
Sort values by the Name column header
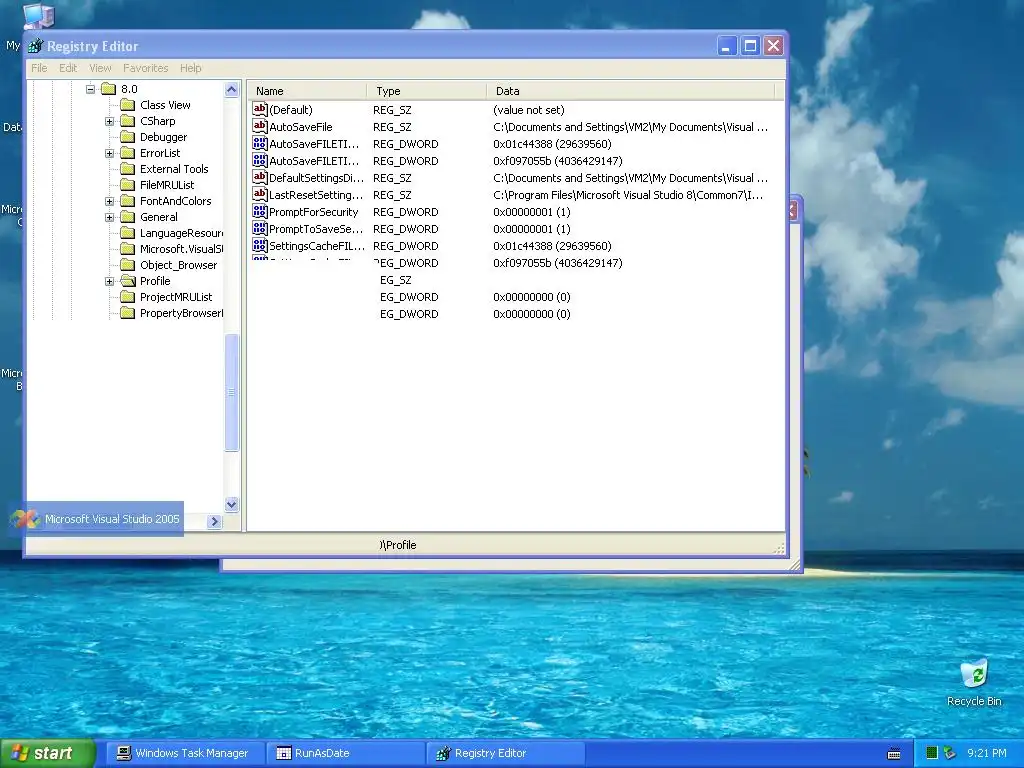(x=306, y=91)
